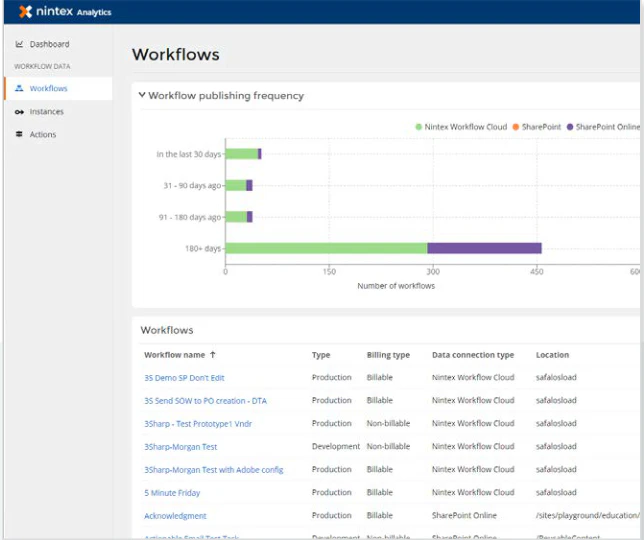Image resolution: width=644 pixels, height=540 pixels.
Task: Open the Acknowledgment workflow link
Action: (175, 516)
